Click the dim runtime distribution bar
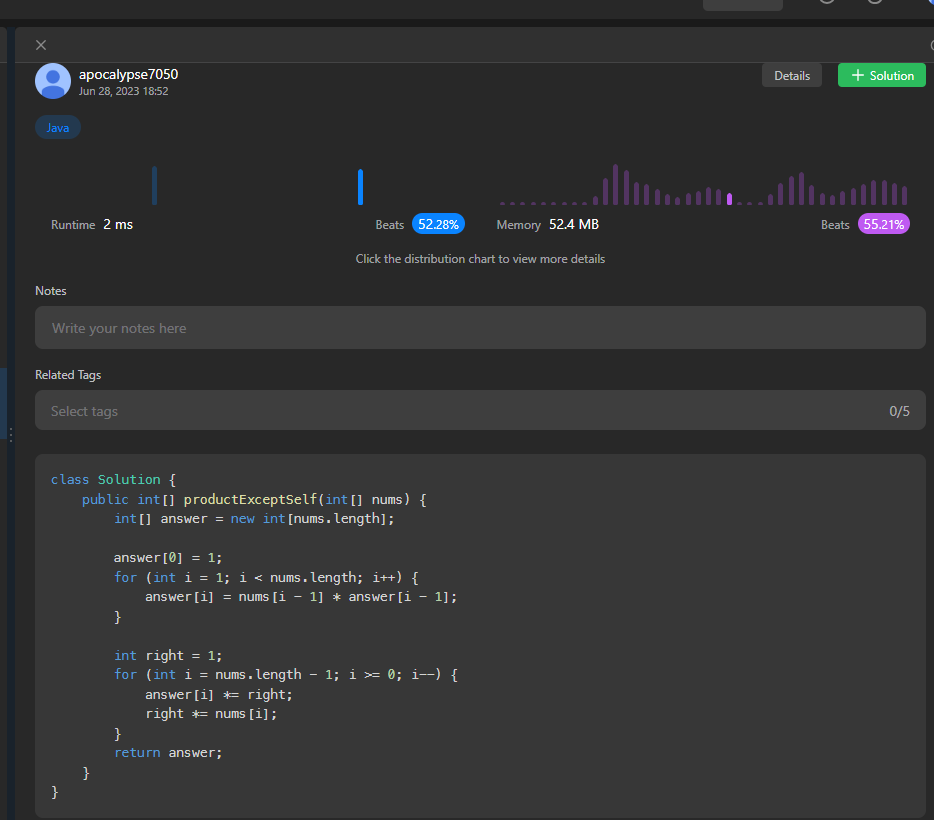Screen dimensions: 934x820 tap(154, 186)
